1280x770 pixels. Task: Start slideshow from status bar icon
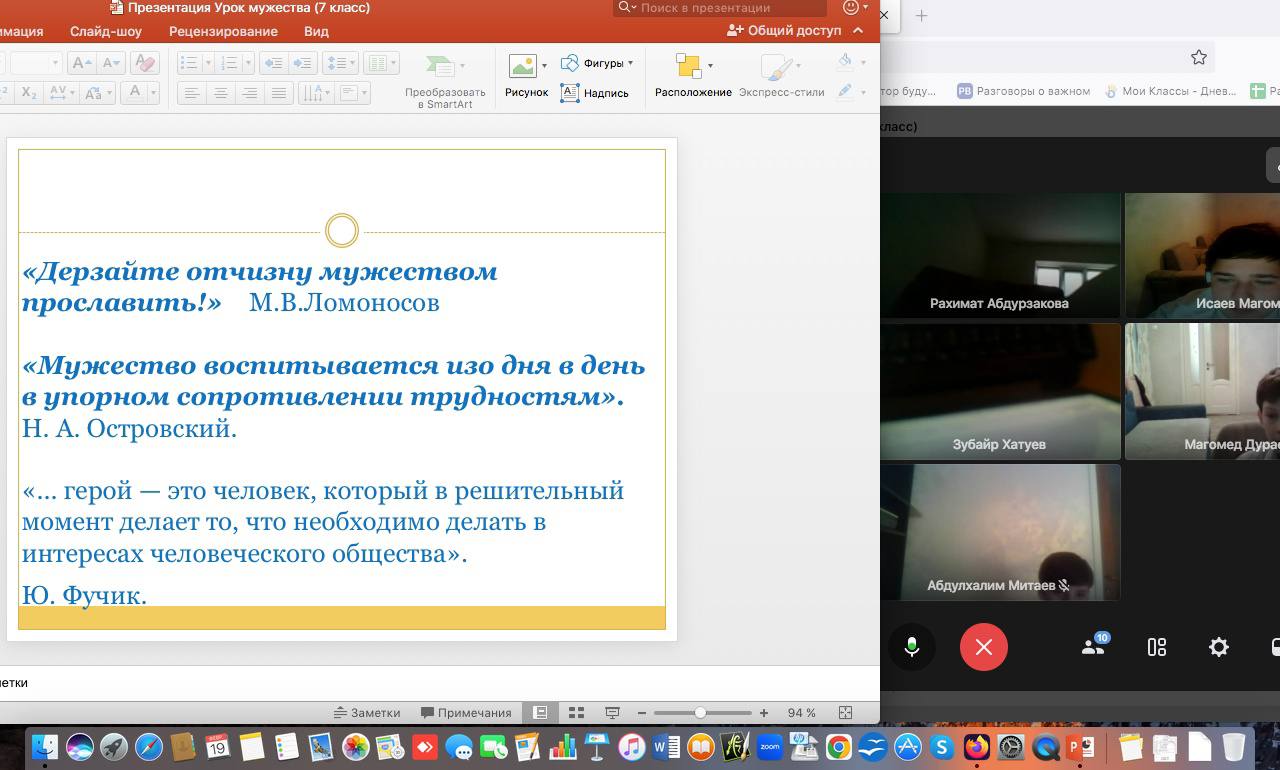(x=612, y=713)
